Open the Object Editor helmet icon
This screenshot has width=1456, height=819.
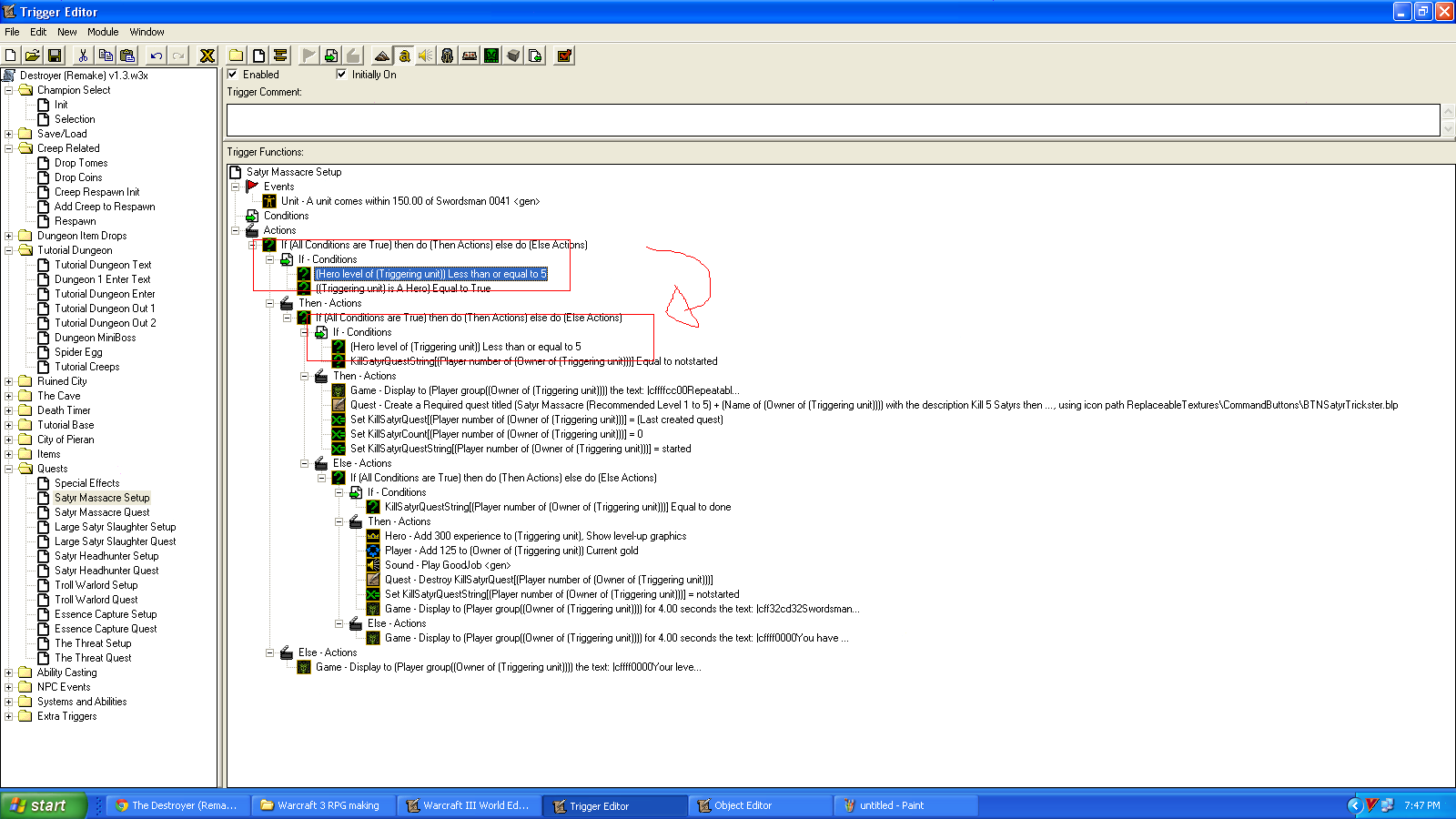(447, 56)
